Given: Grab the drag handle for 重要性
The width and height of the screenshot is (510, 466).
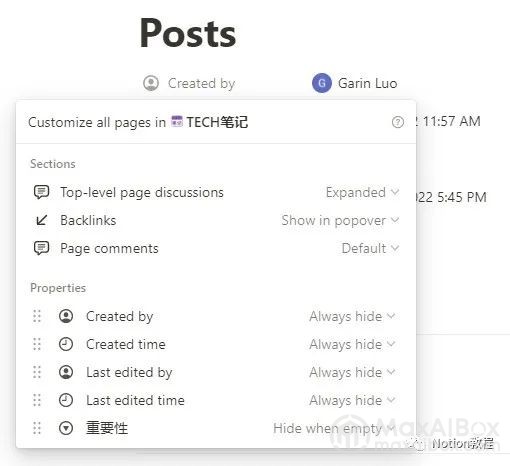Looking at the screenshot, I should pos(37,428).
